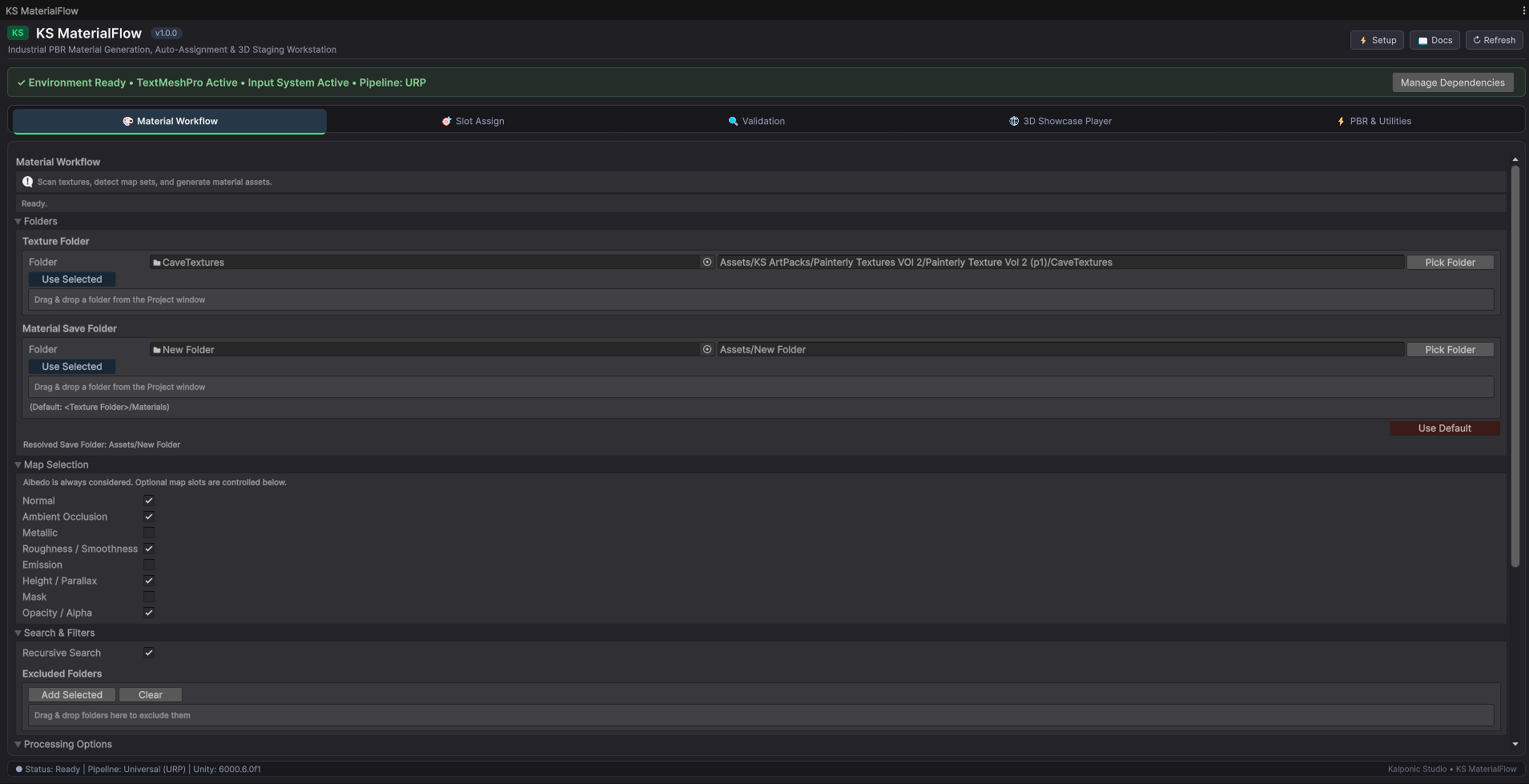Click Pick Folder for Material Save Folder

pos(1450,349)
